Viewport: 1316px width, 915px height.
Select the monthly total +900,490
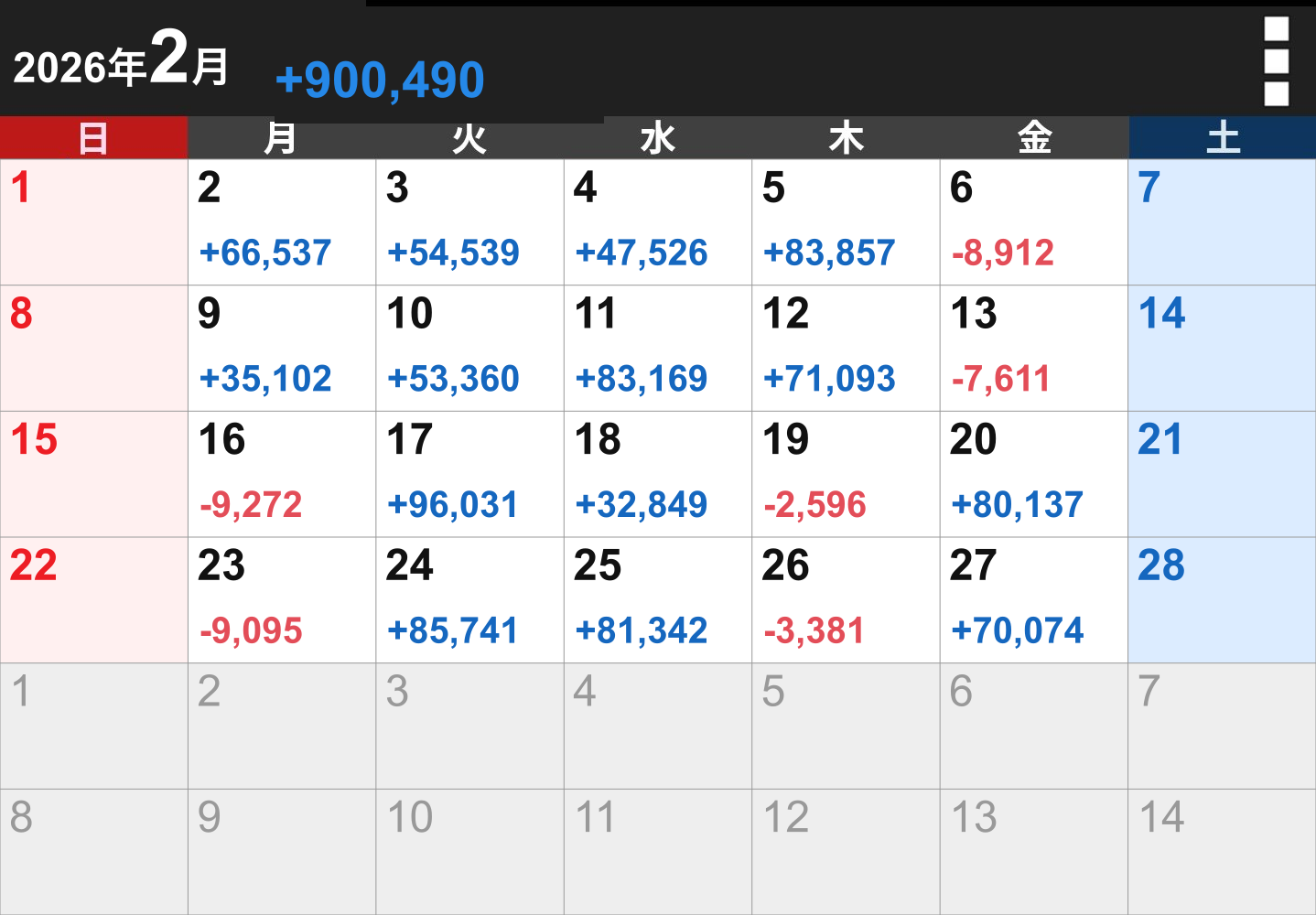click(380, 80)
